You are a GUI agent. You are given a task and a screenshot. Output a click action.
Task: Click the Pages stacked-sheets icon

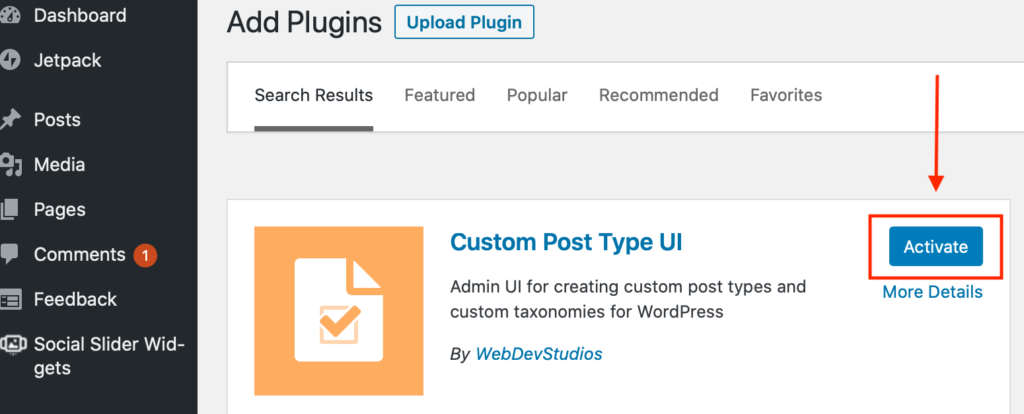(9, 210)
